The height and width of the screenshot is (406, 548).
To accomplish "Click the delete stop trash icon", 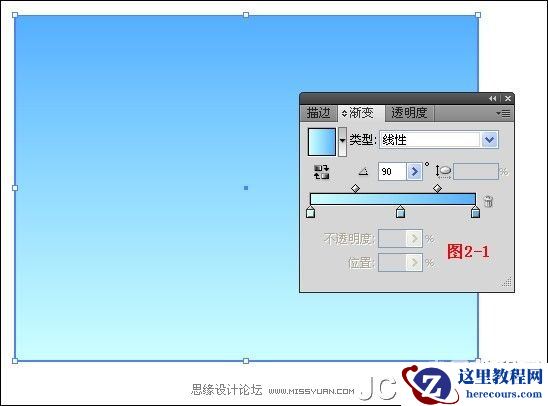I will (489, 201).
